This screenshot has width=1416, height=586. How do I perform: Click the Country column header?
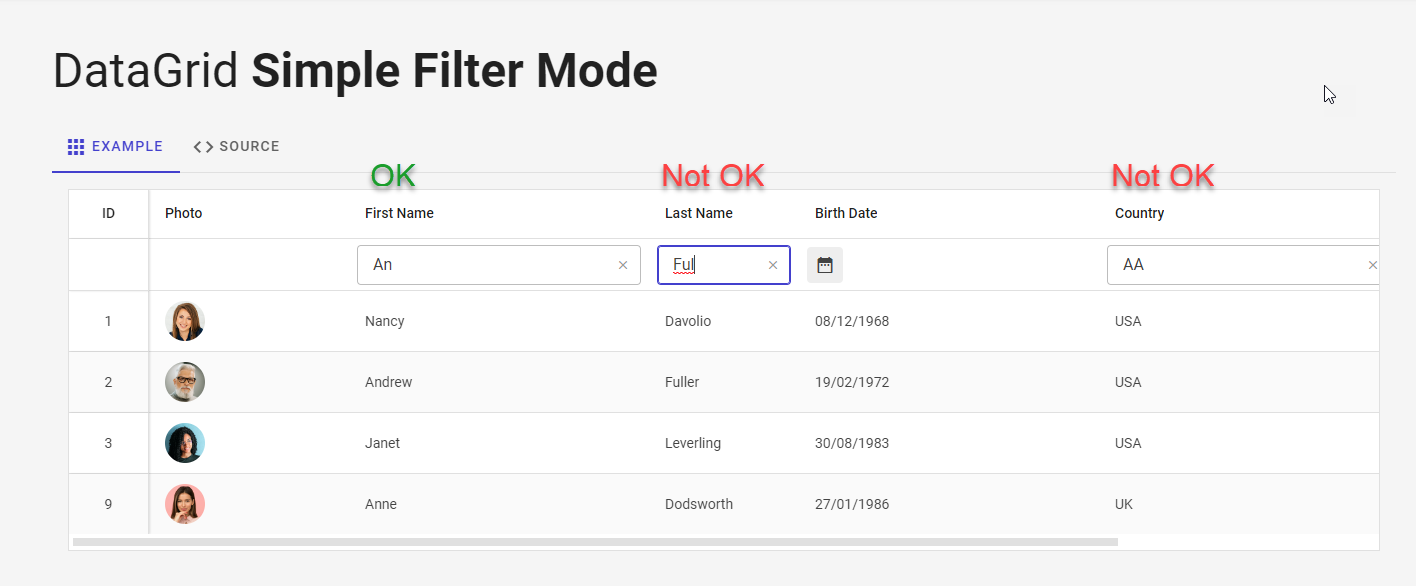1139,213
